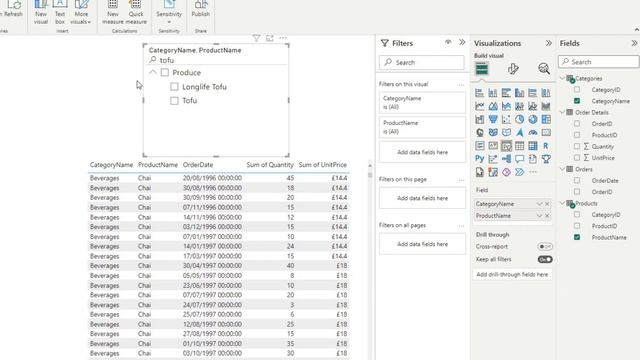The image size is (640, 360).
Task: Click the New visual button
Action: [41, 12]
